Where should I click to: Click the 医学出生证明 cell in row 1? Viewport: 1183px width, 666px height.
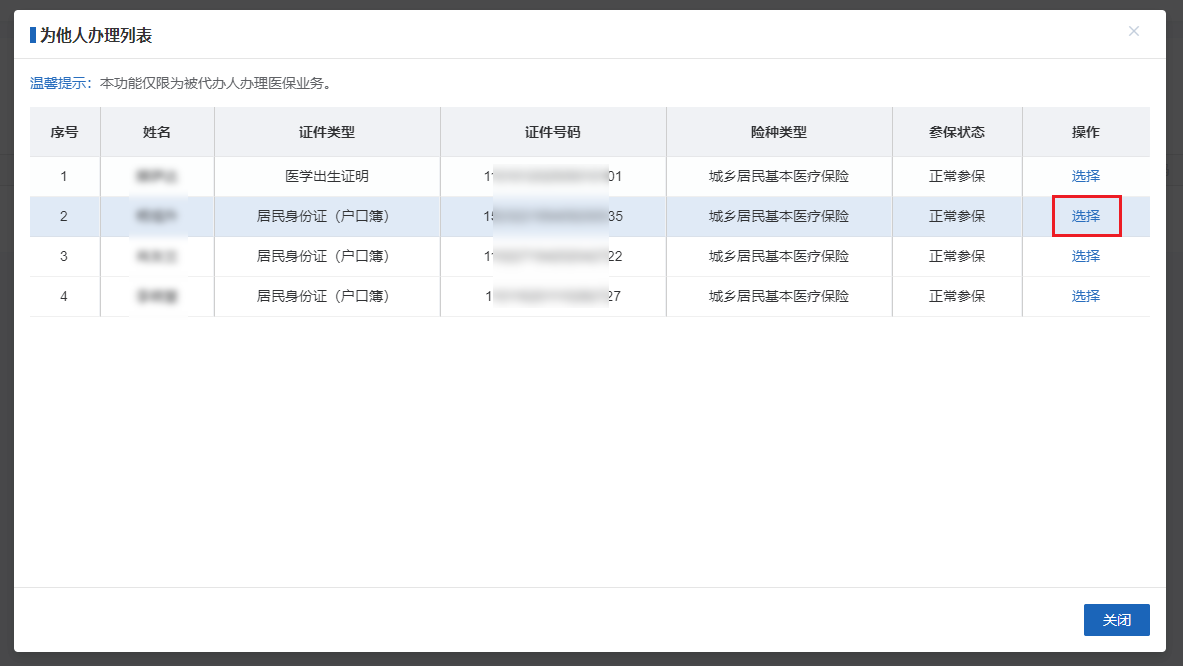coord(327,176)
